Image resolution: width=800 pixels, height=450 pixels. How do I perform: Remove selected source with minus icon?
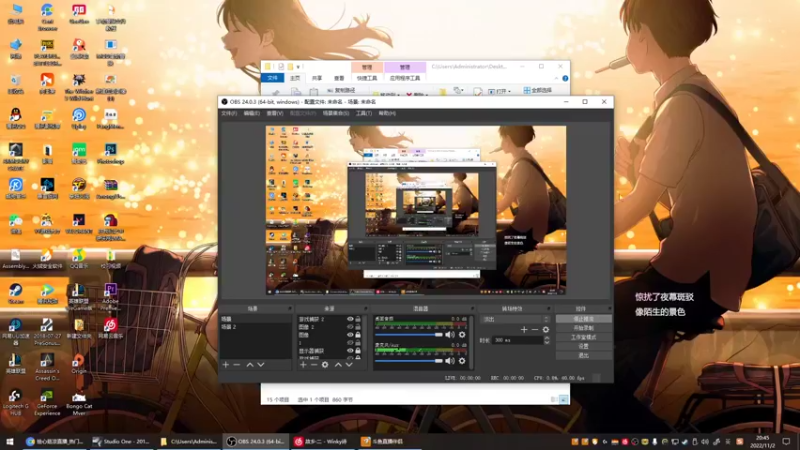314,365
